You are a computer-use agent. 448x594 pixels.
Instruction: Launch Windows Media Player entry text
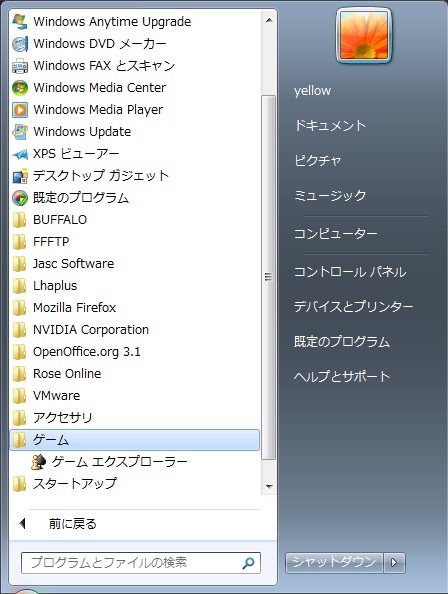pyautogui.click(x=98, y=110)
